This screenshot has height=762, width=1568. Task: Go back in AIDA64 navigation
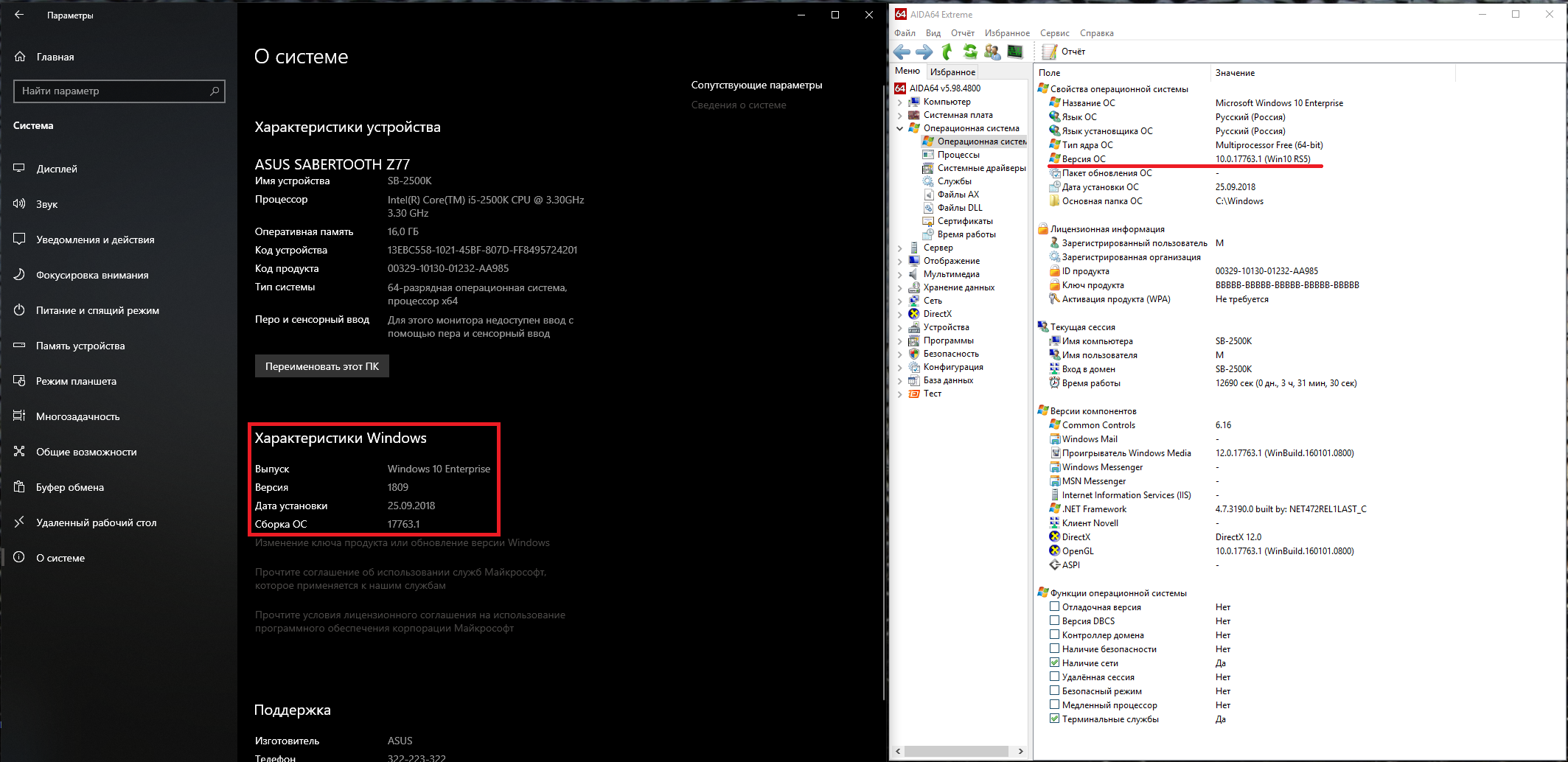pos(902,52)
